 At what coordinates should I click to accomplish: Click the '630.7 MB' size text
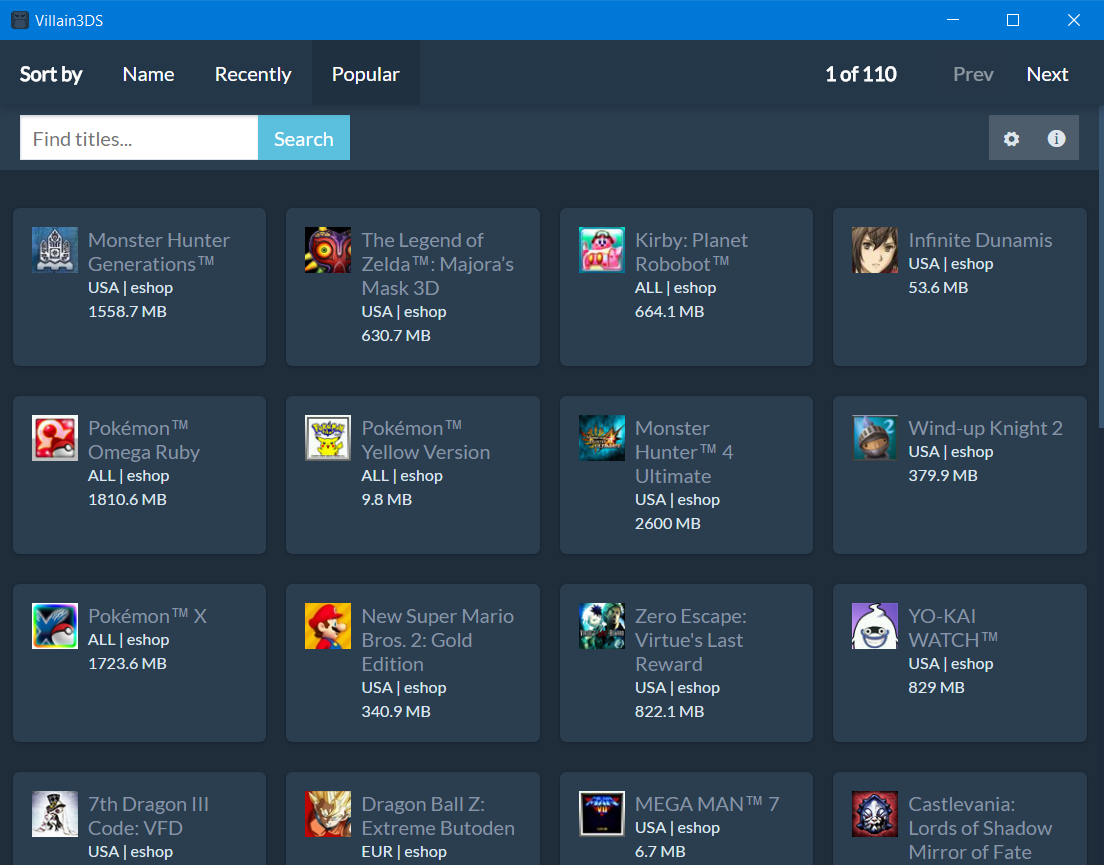click(396, 335)
